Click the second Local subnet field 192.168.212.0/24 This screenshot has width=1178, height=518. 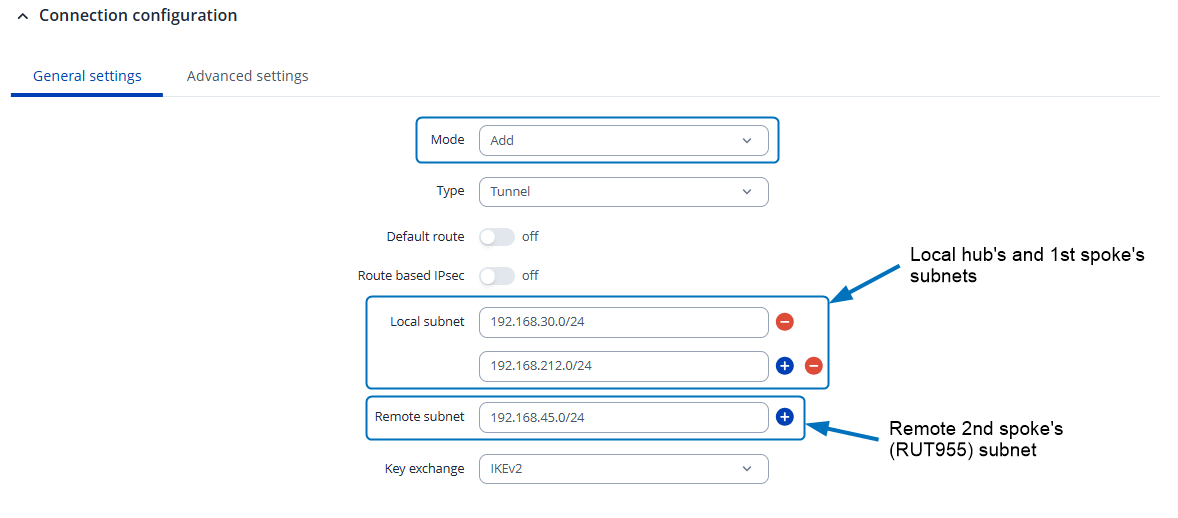pos(623,366)
